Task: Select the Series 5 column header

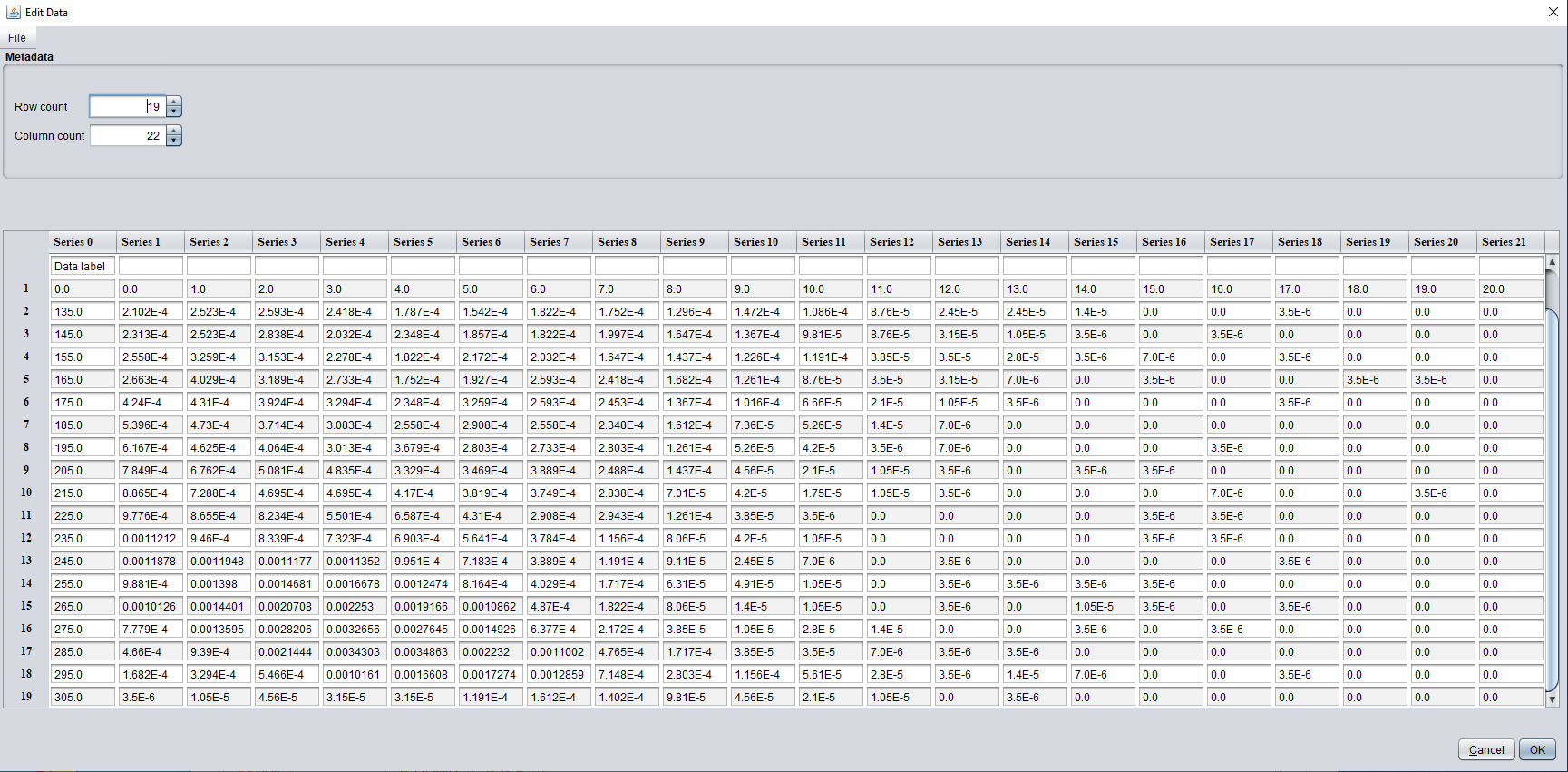Action: pyautogui.click(x=423, y=242)
